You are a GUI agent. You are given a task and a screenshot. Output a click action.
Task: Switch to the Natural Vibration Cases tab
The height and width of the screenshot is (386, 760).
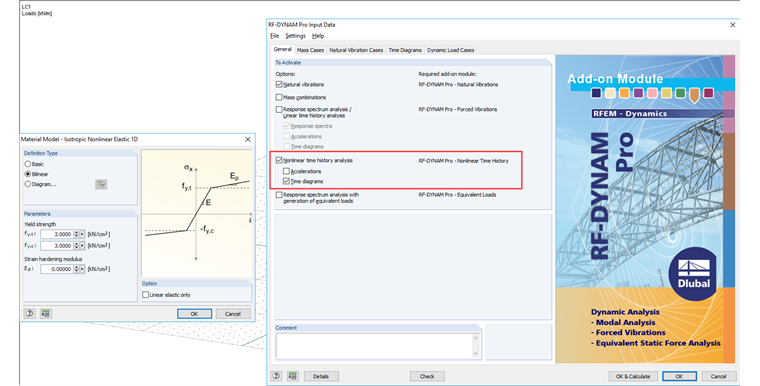pos(356,50)
